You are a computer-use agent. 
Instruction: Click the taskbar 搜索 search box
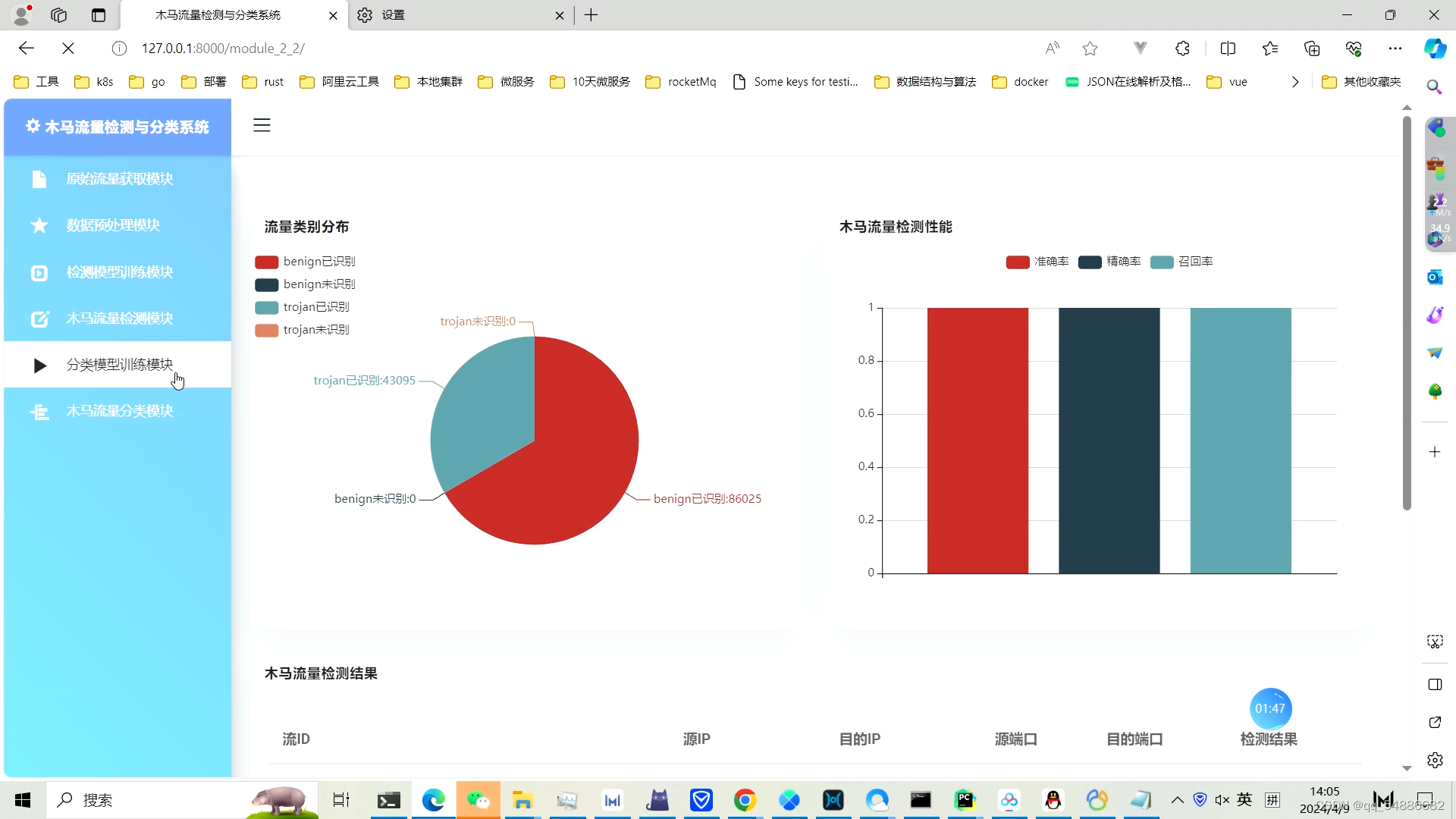tap(182, 800)
